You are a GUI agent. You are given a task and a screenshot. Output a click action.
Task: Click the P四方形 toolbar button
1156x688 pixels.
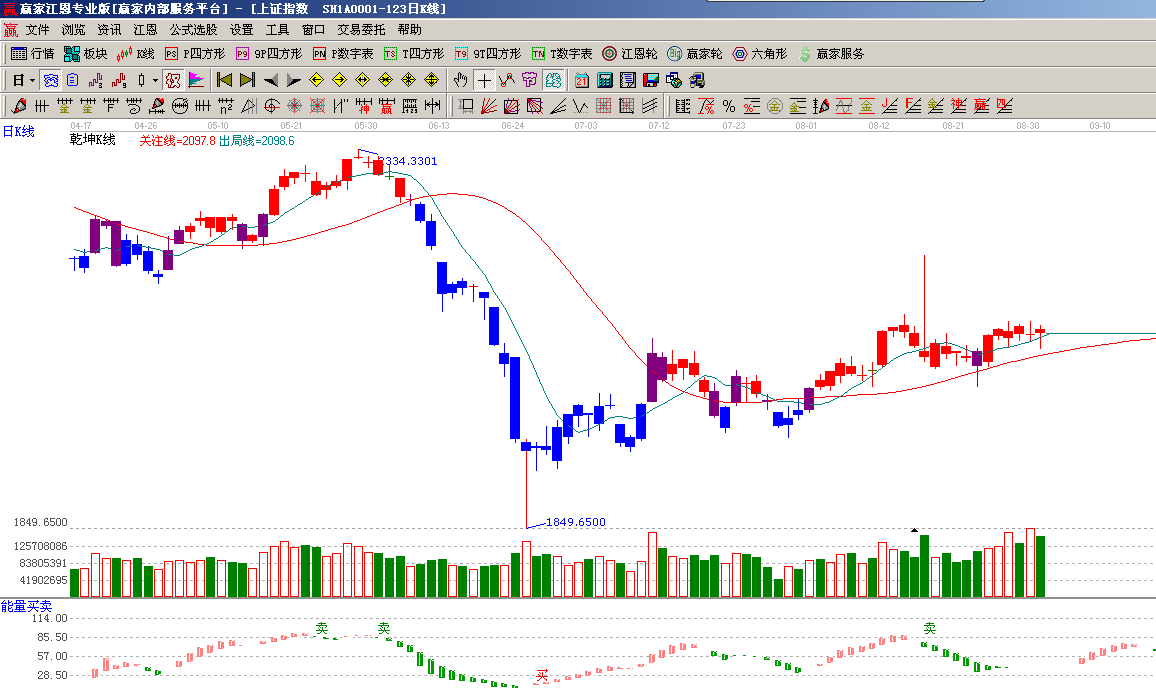[x=195, y=54]
